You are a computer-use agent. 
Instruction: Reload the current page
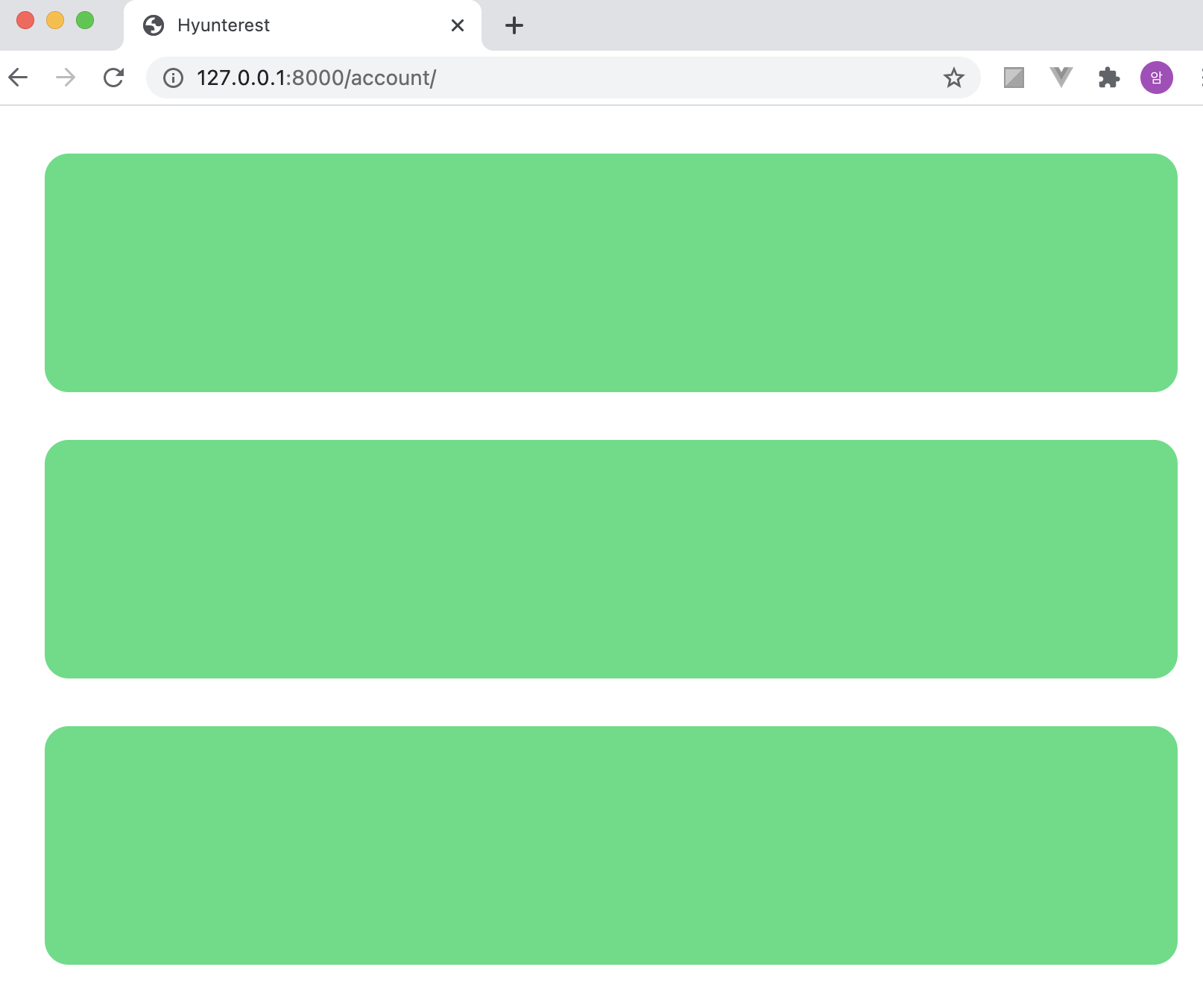[113, 77]
